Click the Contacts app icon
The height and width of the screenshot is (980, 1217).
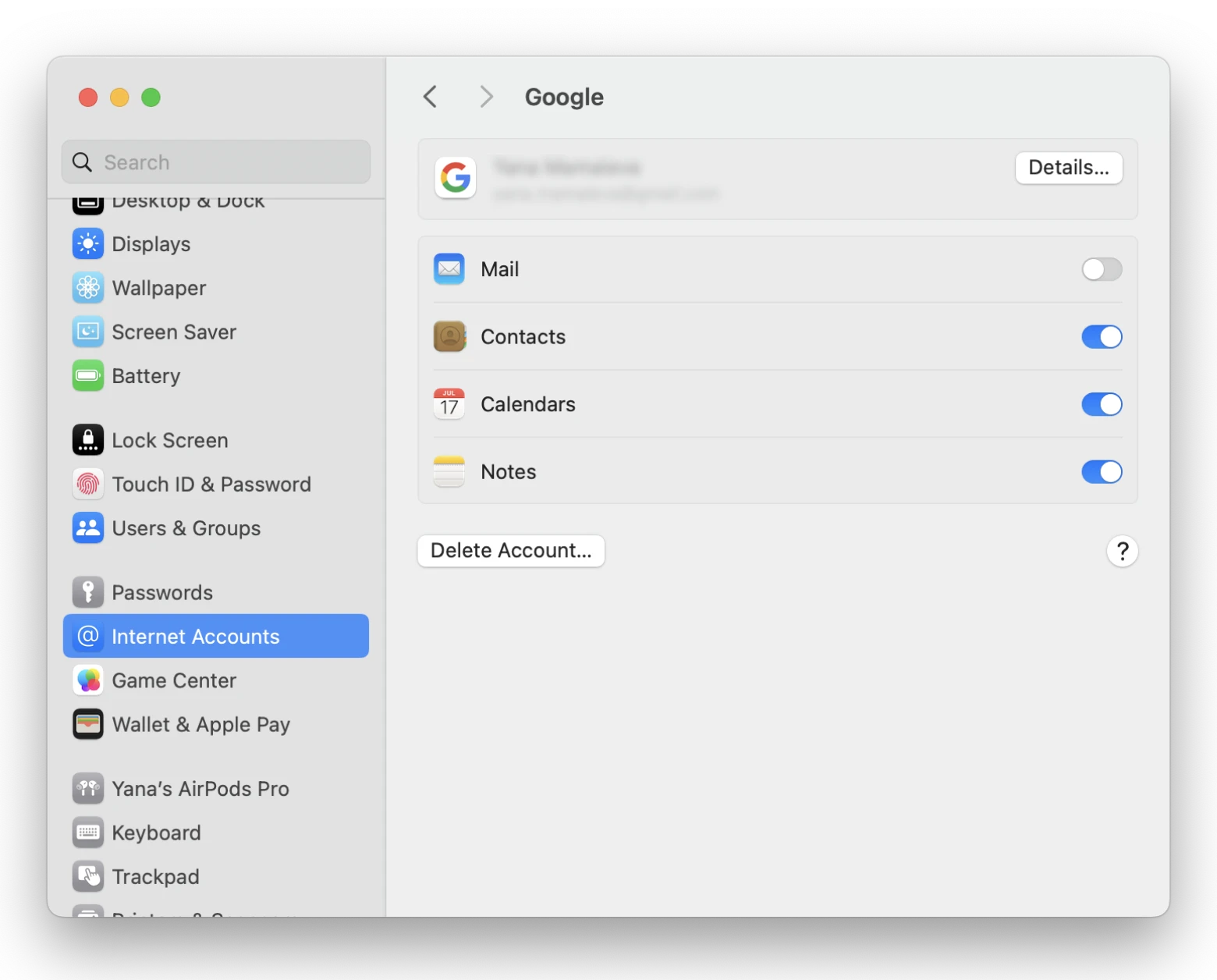(x=449, y=336)
